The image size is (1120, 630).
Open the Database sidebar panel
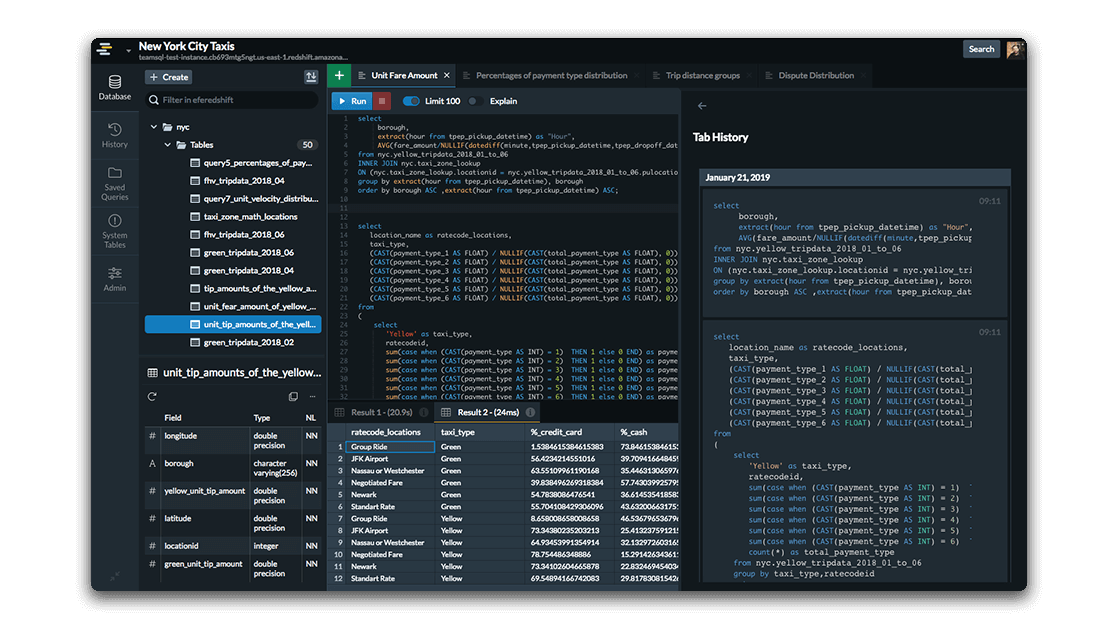[114, 87]
